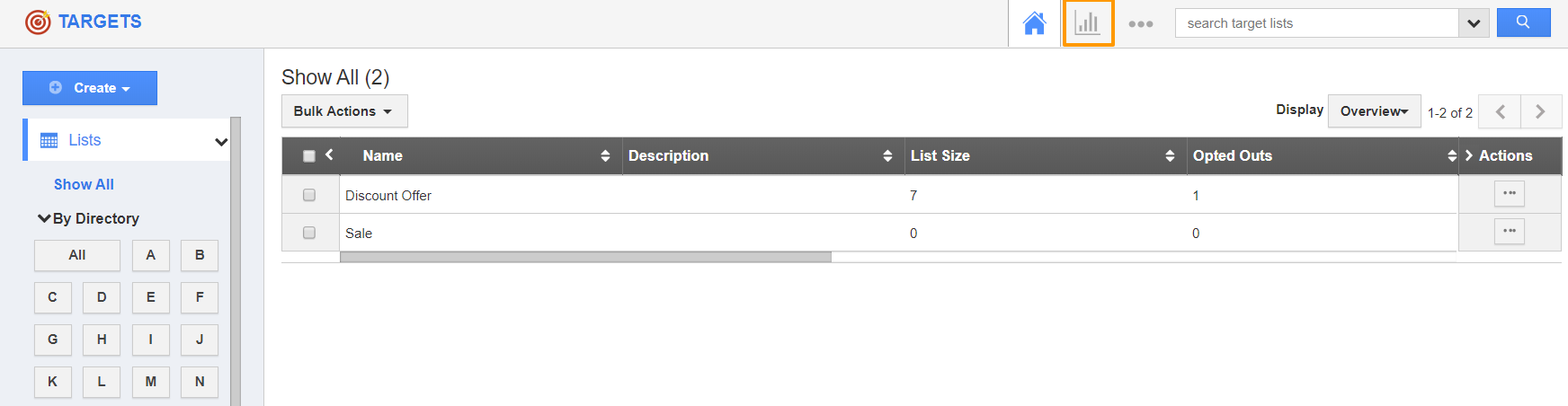Open the Bulk Actions dropdown
1568x406 pixels.
click(x=343, y=111)
